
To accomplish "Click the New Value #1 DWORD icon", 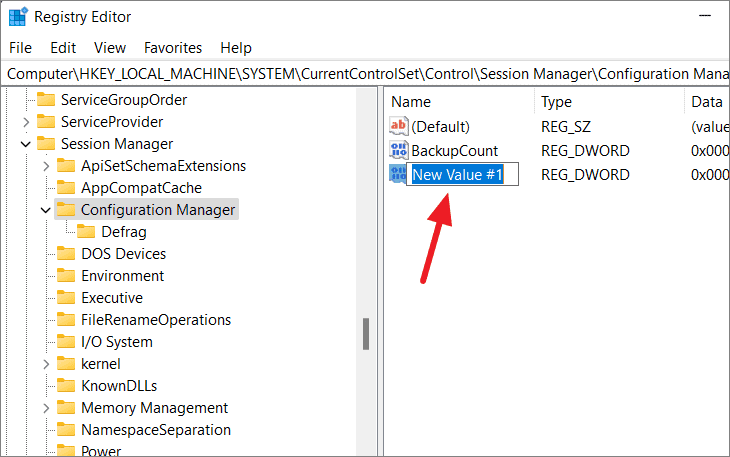I will pyautogui.click(x=398, y=175).
